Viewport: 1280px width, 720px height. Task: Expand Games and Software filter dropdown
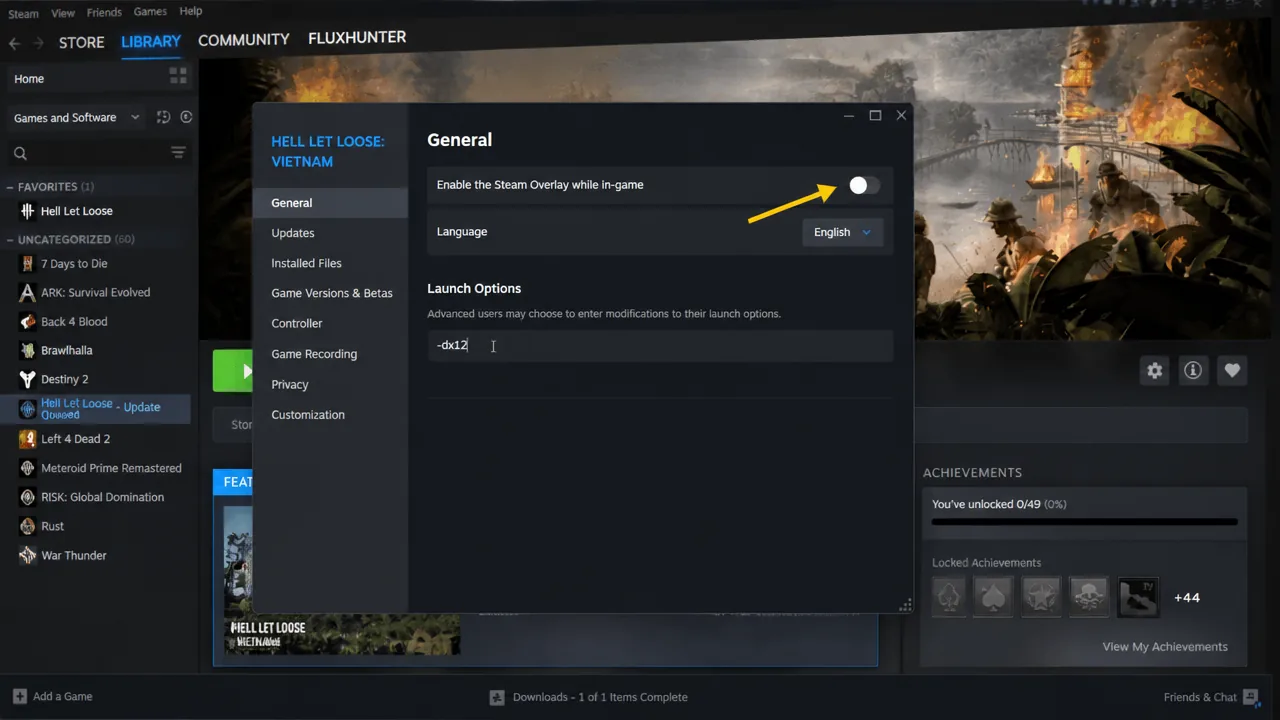76,118
